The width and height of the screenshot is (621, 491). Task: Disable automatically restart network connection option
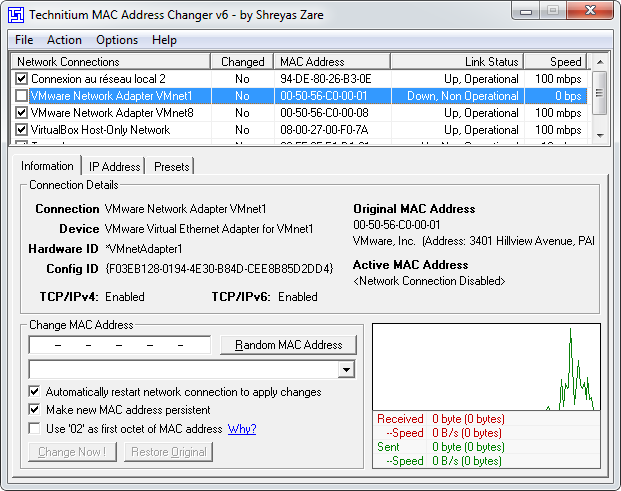click(x=35, y=392)
